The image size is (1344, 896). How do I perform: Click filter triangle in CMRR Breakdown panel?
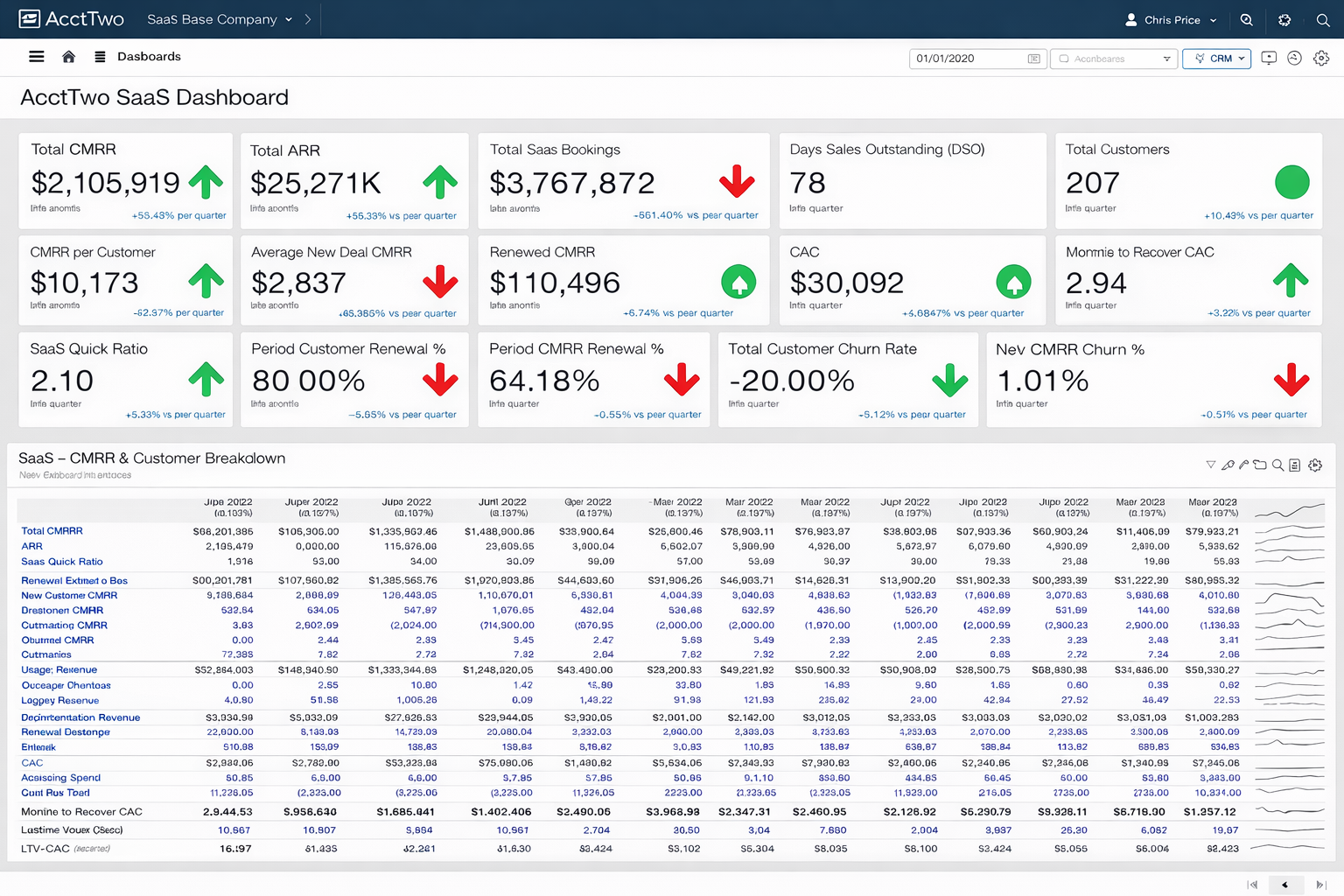[x=1211, y=465]
